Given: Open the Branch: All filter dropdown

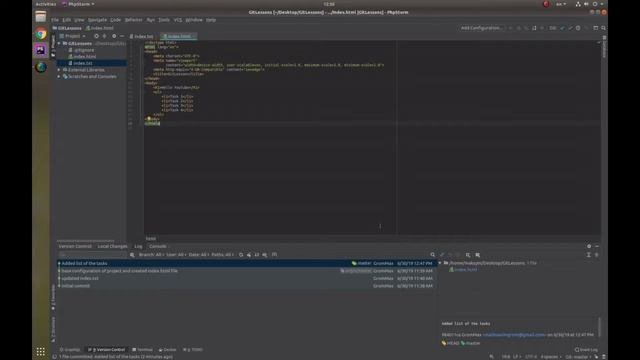Looking at the screenshot, I should (x=151, y=255).
